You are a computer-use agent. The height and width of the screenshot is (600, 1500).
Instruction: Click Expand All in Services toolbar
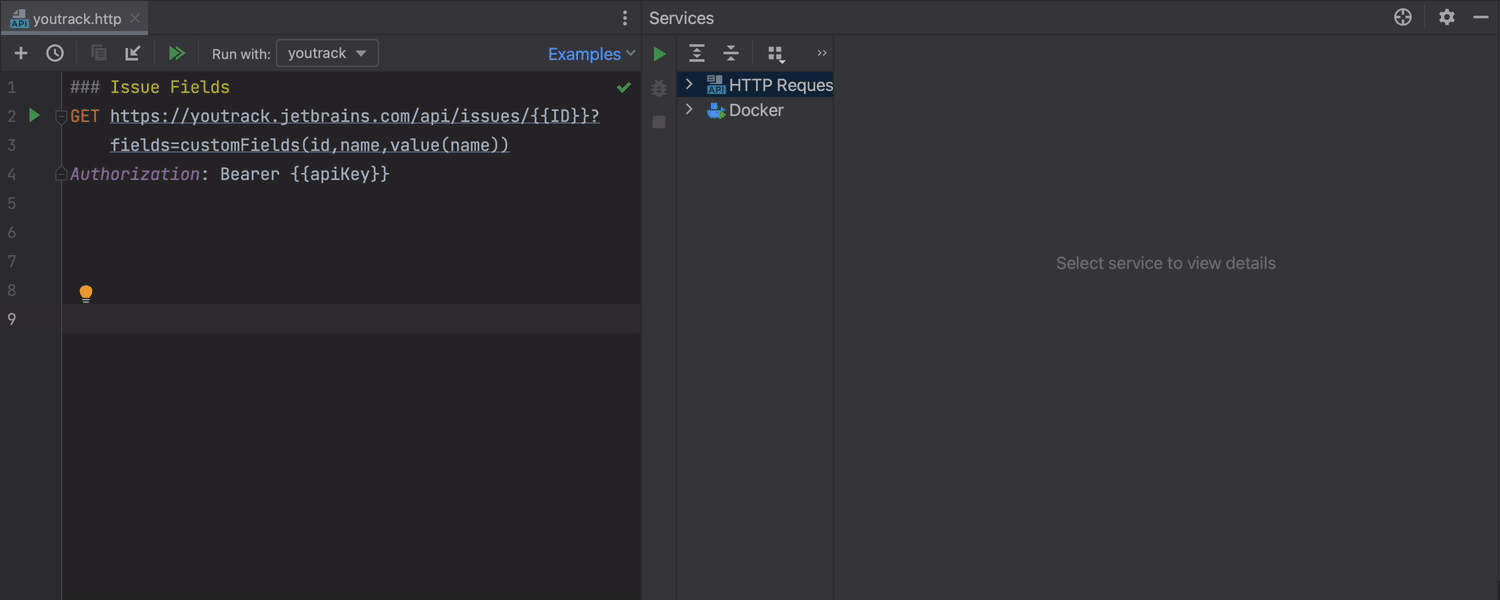[x=697, y=54]
